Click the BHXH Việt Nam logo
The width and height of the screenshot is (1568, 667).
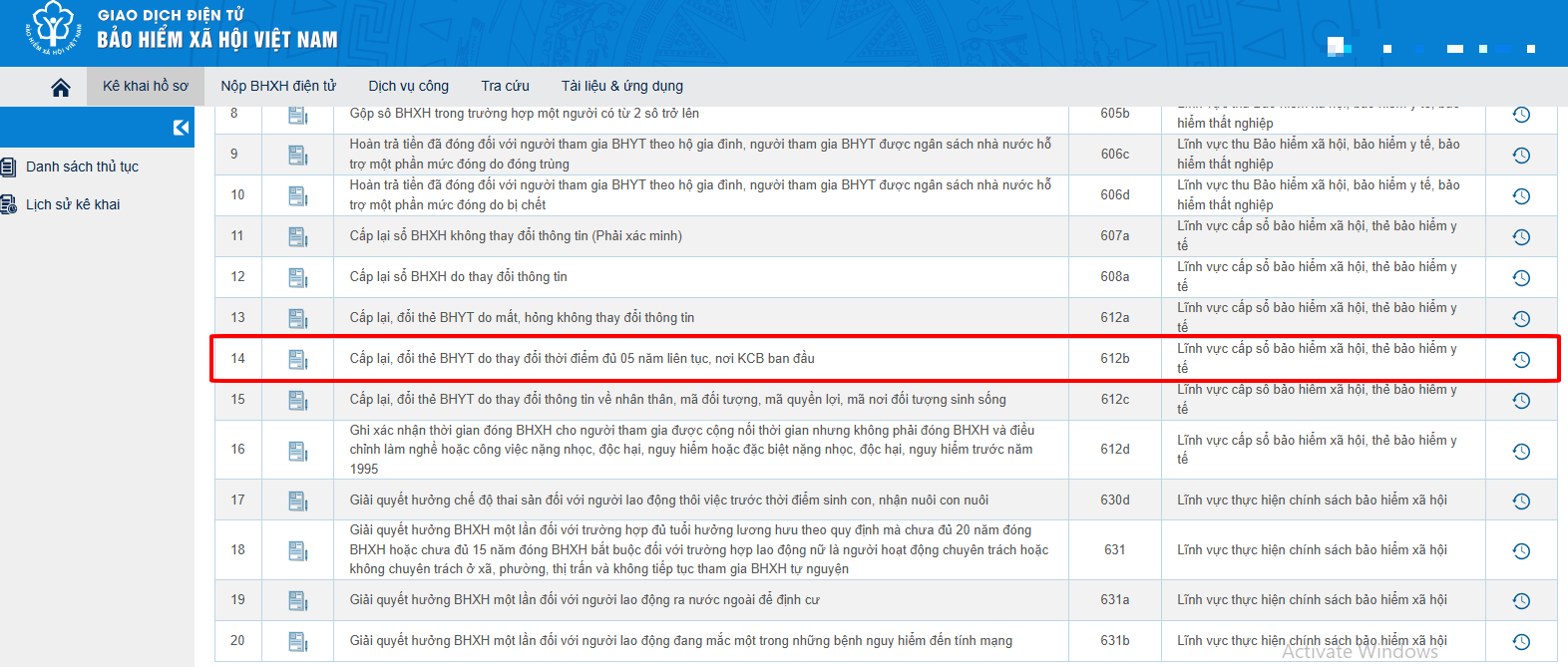[x=54, y=29]
